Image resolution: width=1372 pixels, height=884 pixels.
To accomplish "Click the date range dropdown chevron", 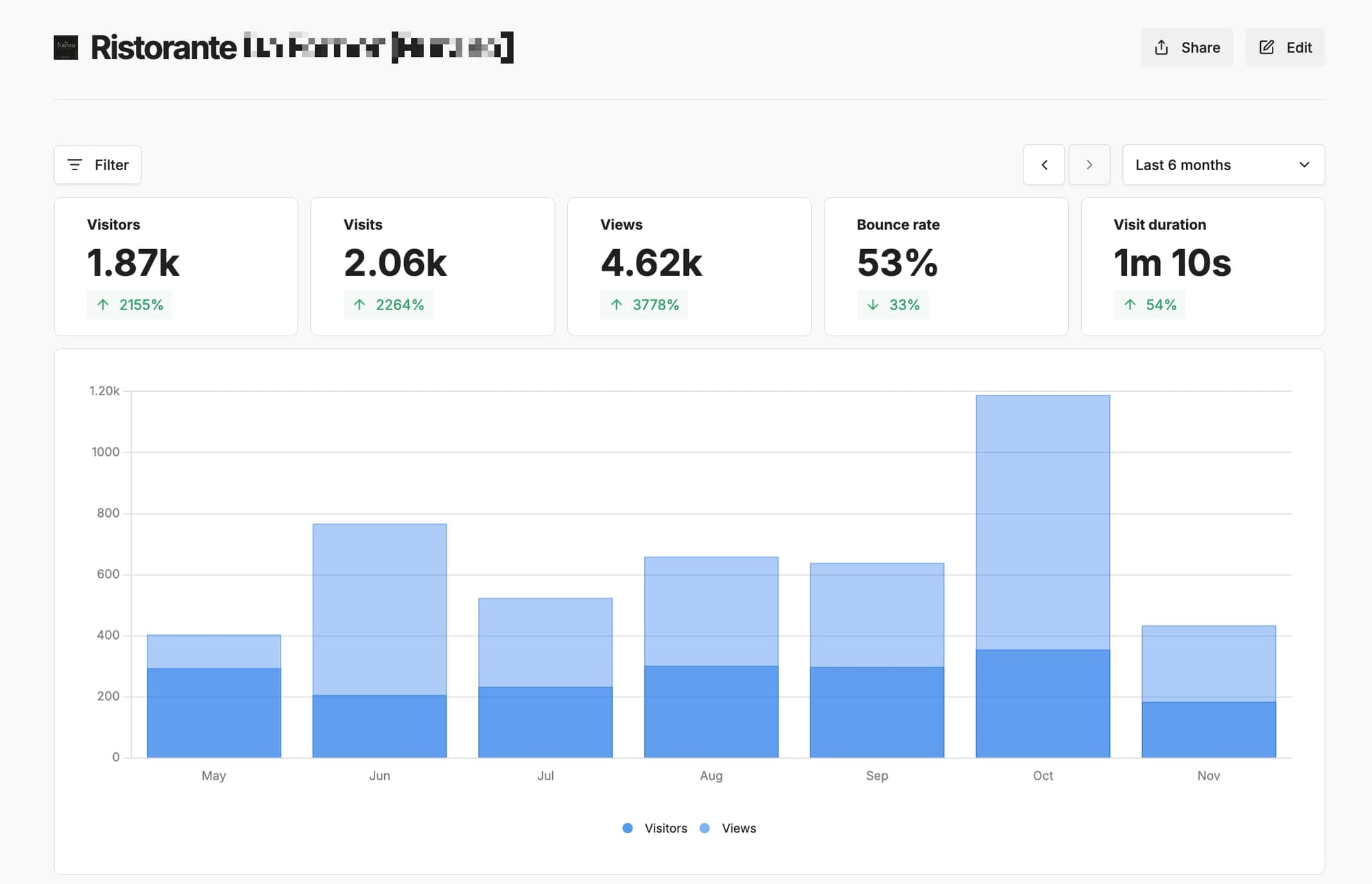I will point(1304,165).
